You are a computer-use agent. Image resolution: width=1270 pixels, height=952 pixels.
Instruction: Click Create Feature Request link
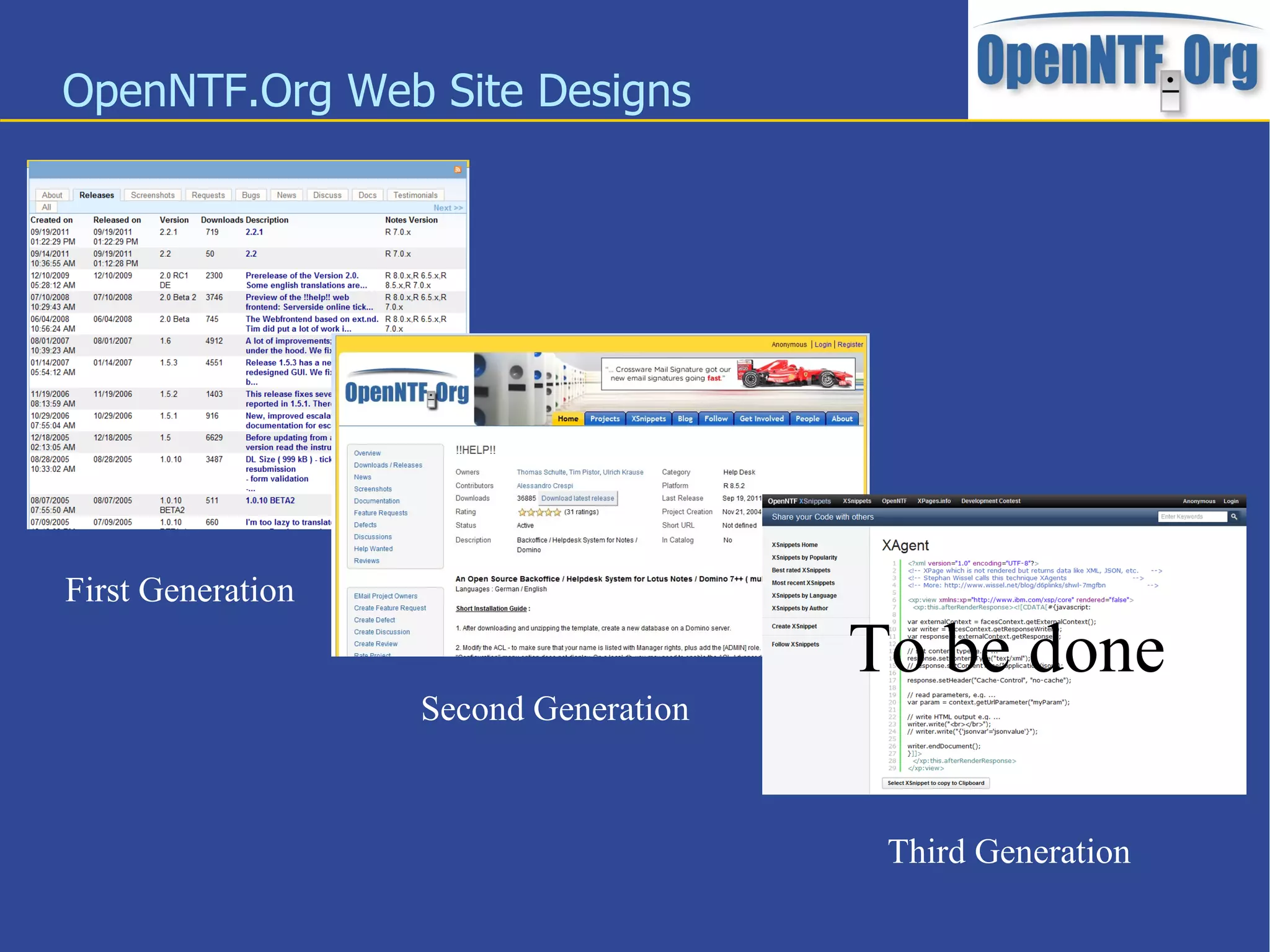coord(390,608)
